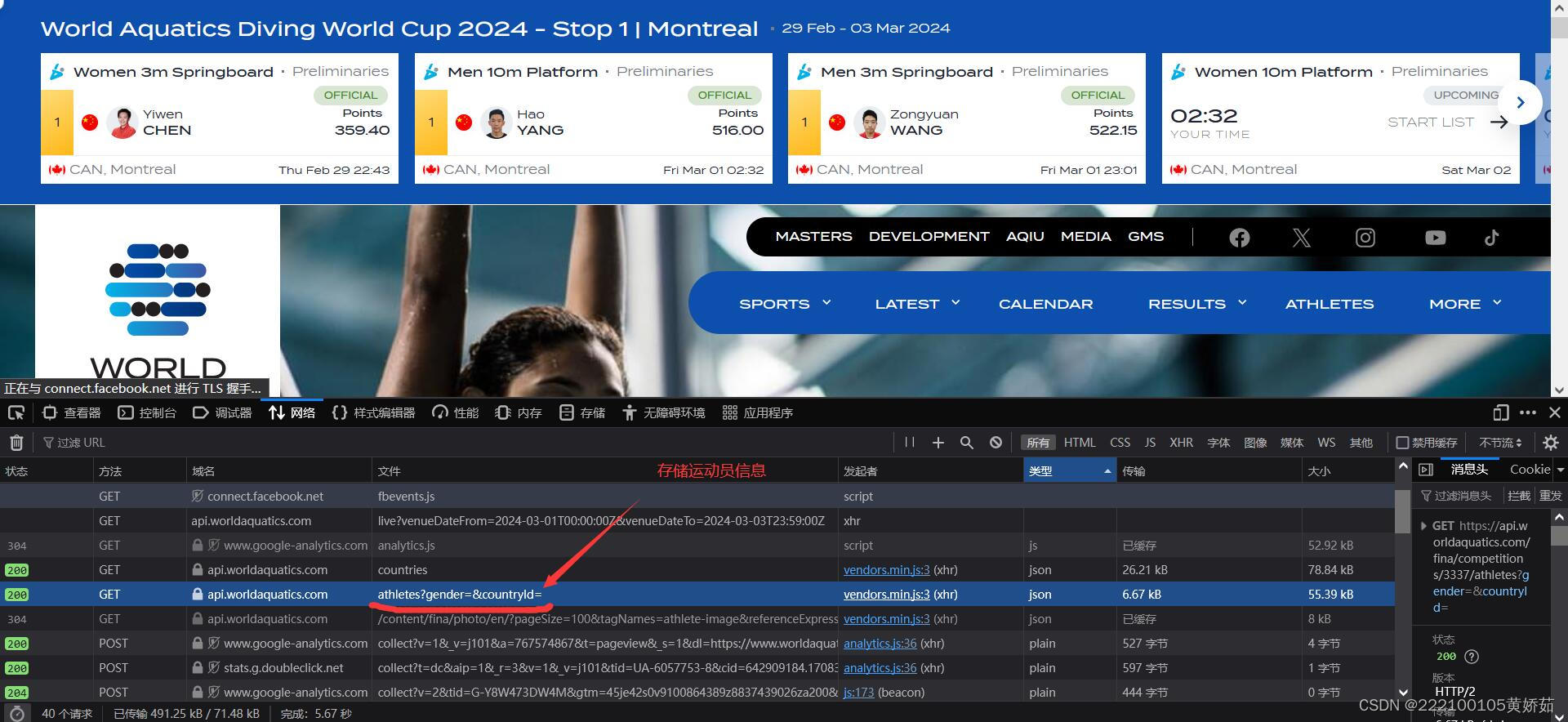Open X (Twitter) social icon
Screen dimensions: 1568x722
point(1302,238)
